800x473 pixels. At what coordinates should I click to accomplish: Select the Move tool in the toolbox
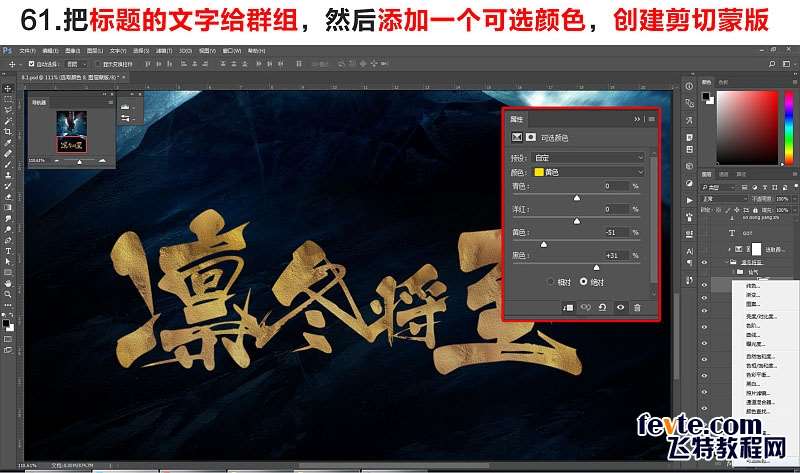click(8, 88)
